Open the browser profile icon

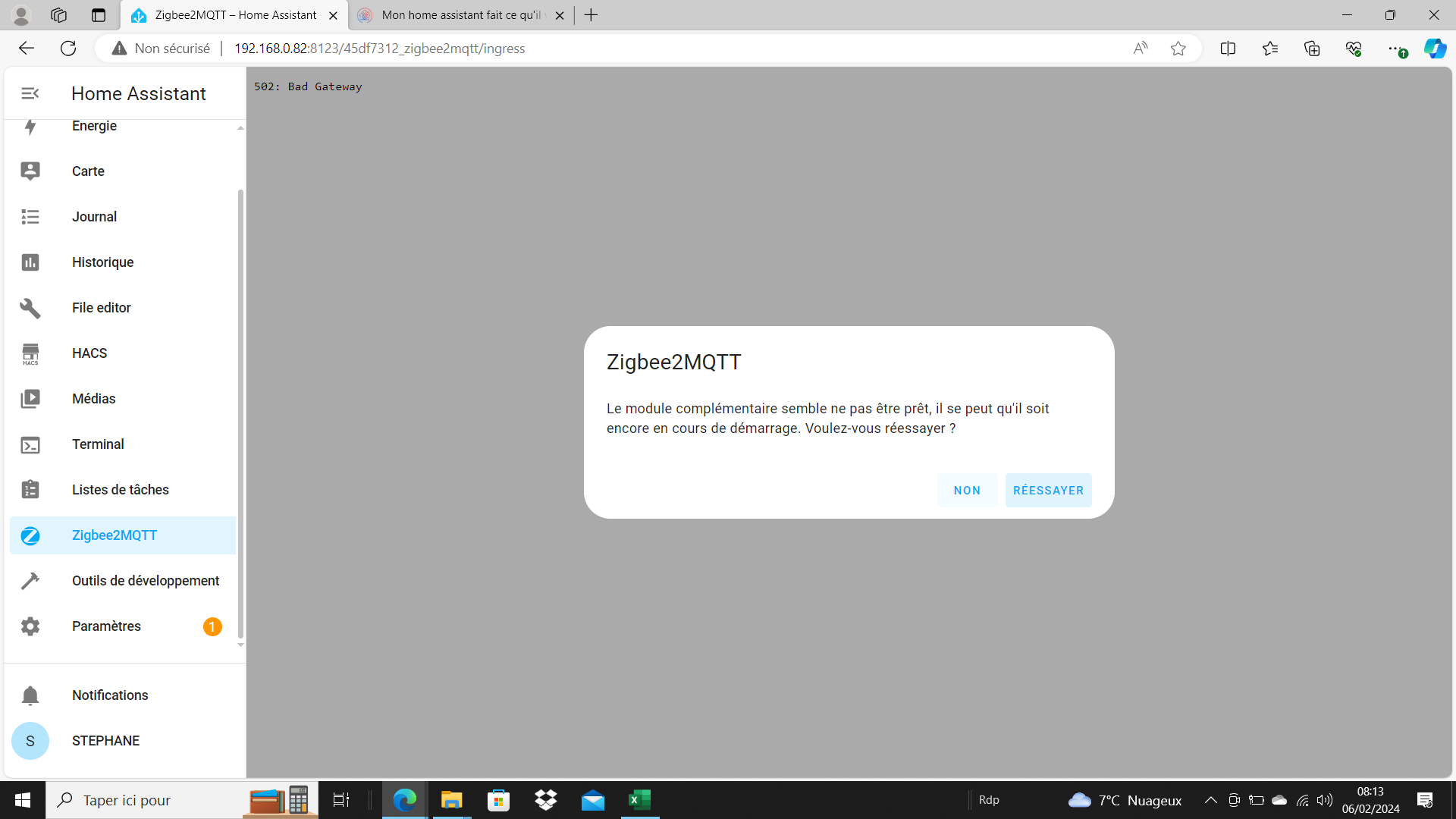point(21,15)
